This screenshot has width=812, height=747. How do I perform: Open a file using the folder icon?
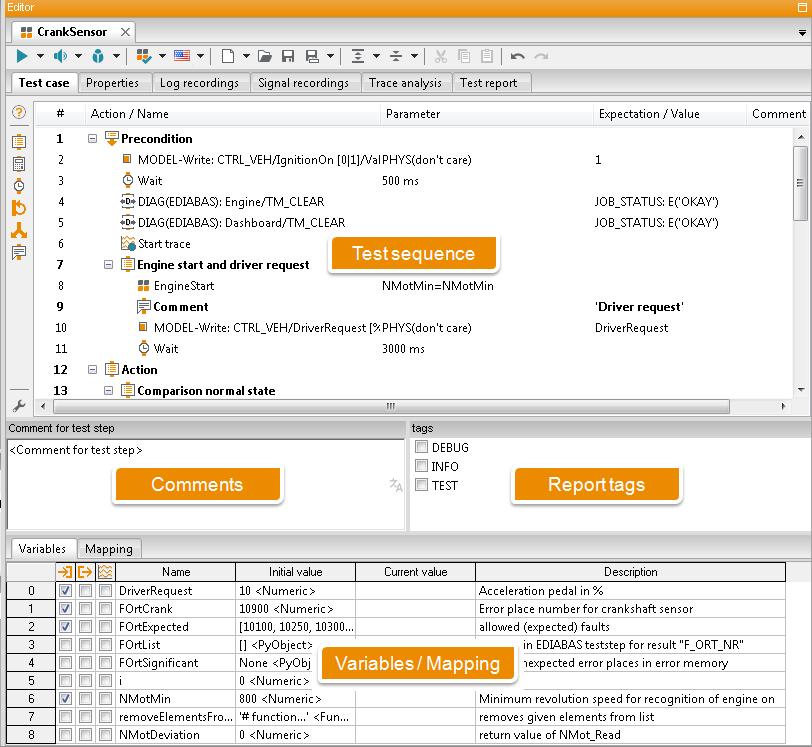(265, 56)
